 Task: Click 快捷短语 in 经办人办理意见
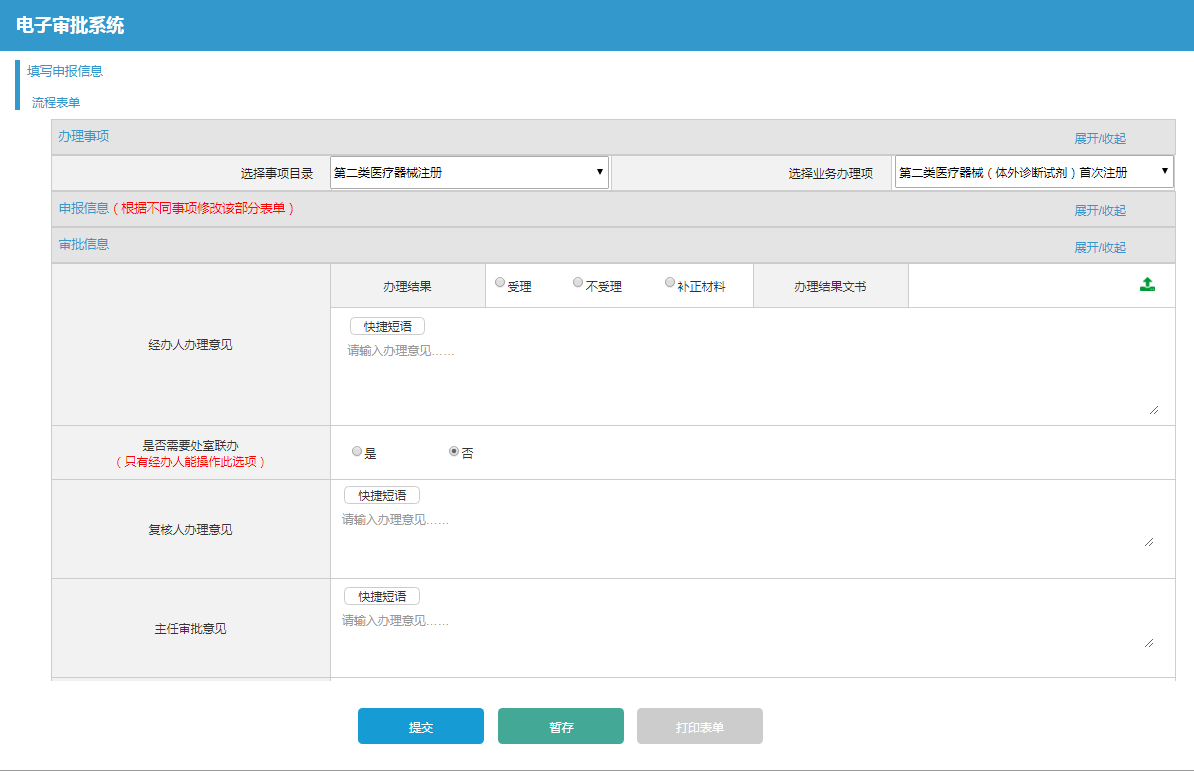pyautogui.click(x=387, y=326)
